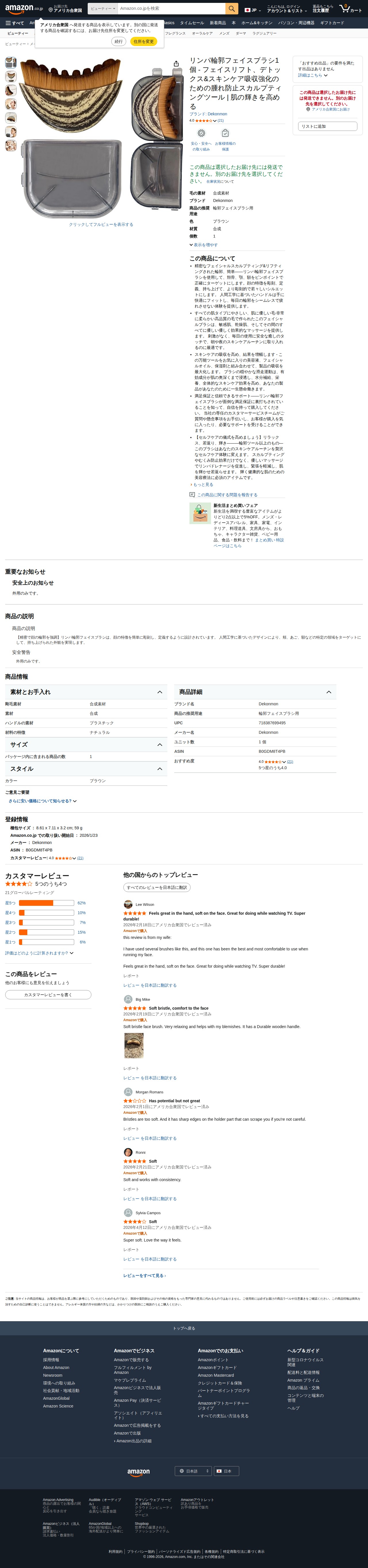This screenshot has height=1568, width=368.
Task: Filter reviews by the 星5つ rating bar
Action: tap(46, 903)
